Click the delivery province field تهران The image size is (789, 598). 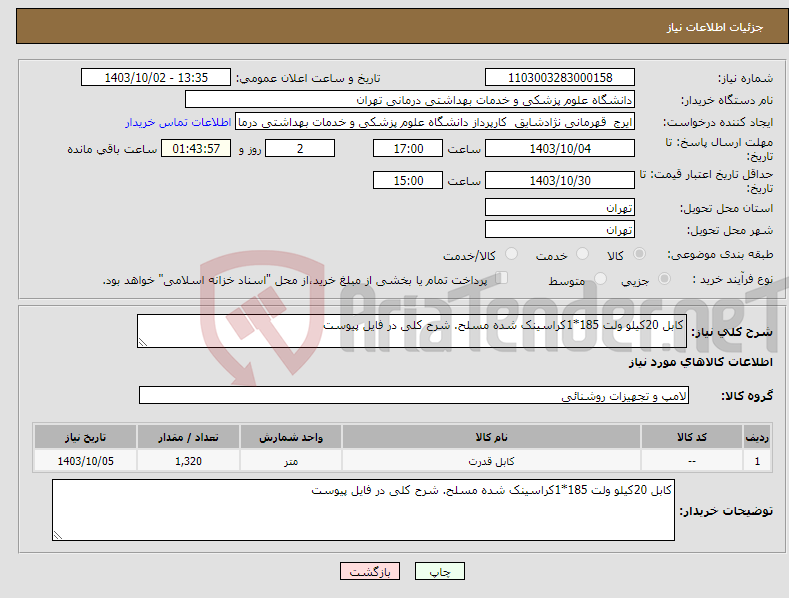tap(560, 207)
